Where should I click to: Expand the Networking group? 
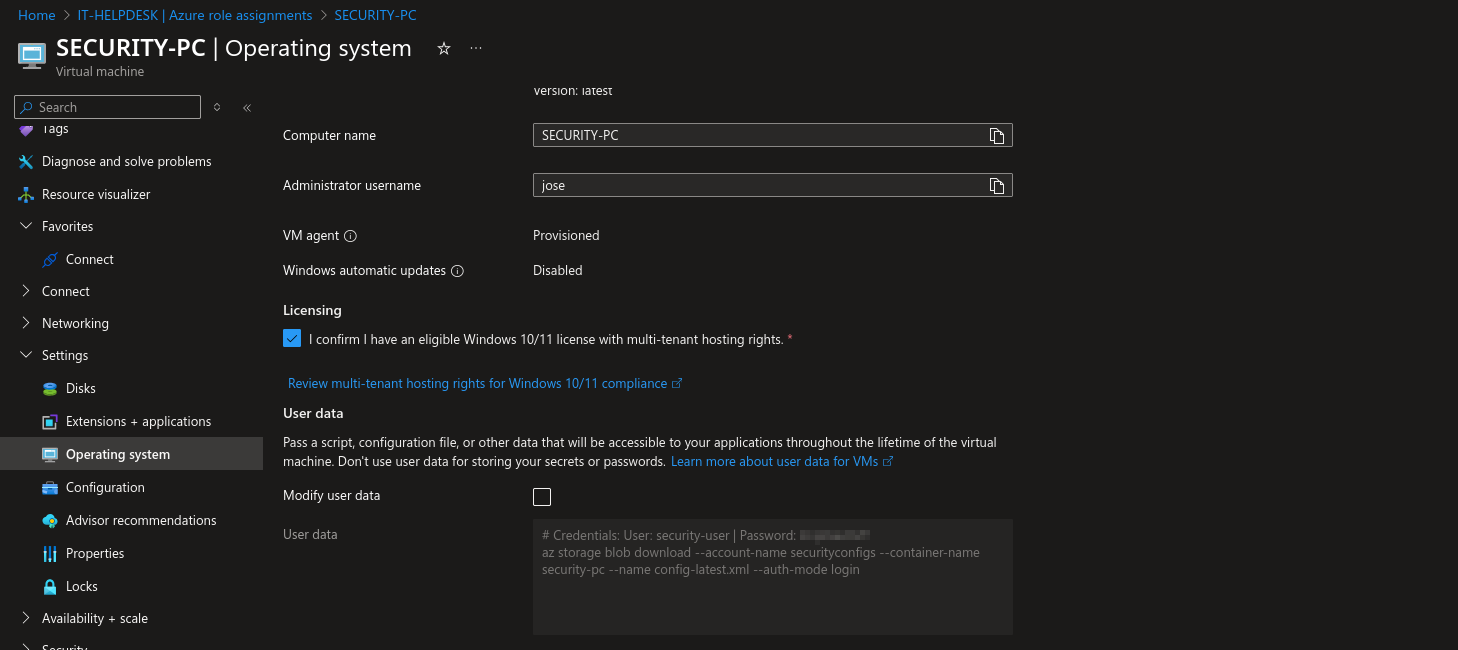pos(26,323)
